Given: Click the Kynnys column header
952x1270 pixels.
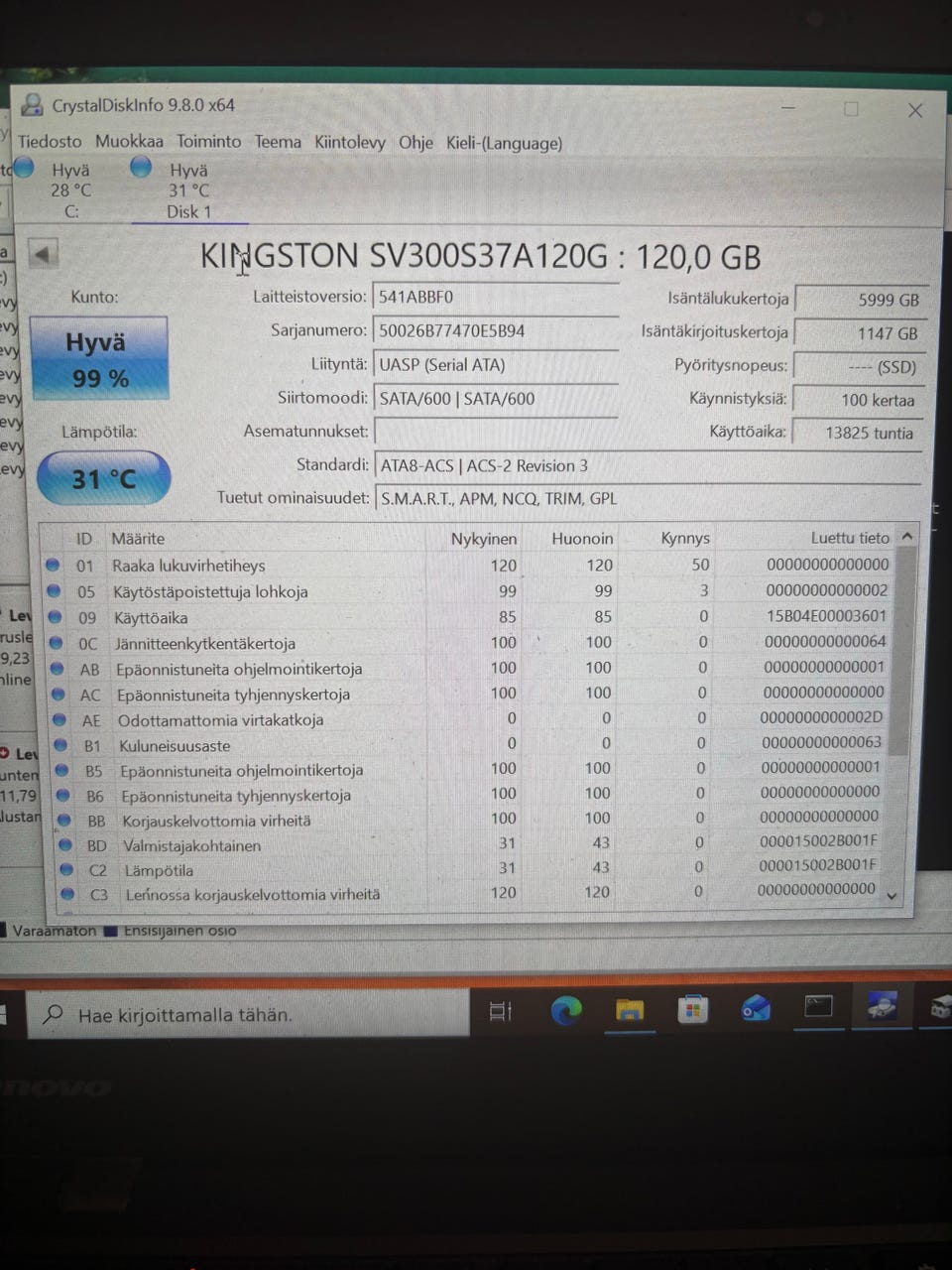Looking at the screenshot, I should pos(685,539).
